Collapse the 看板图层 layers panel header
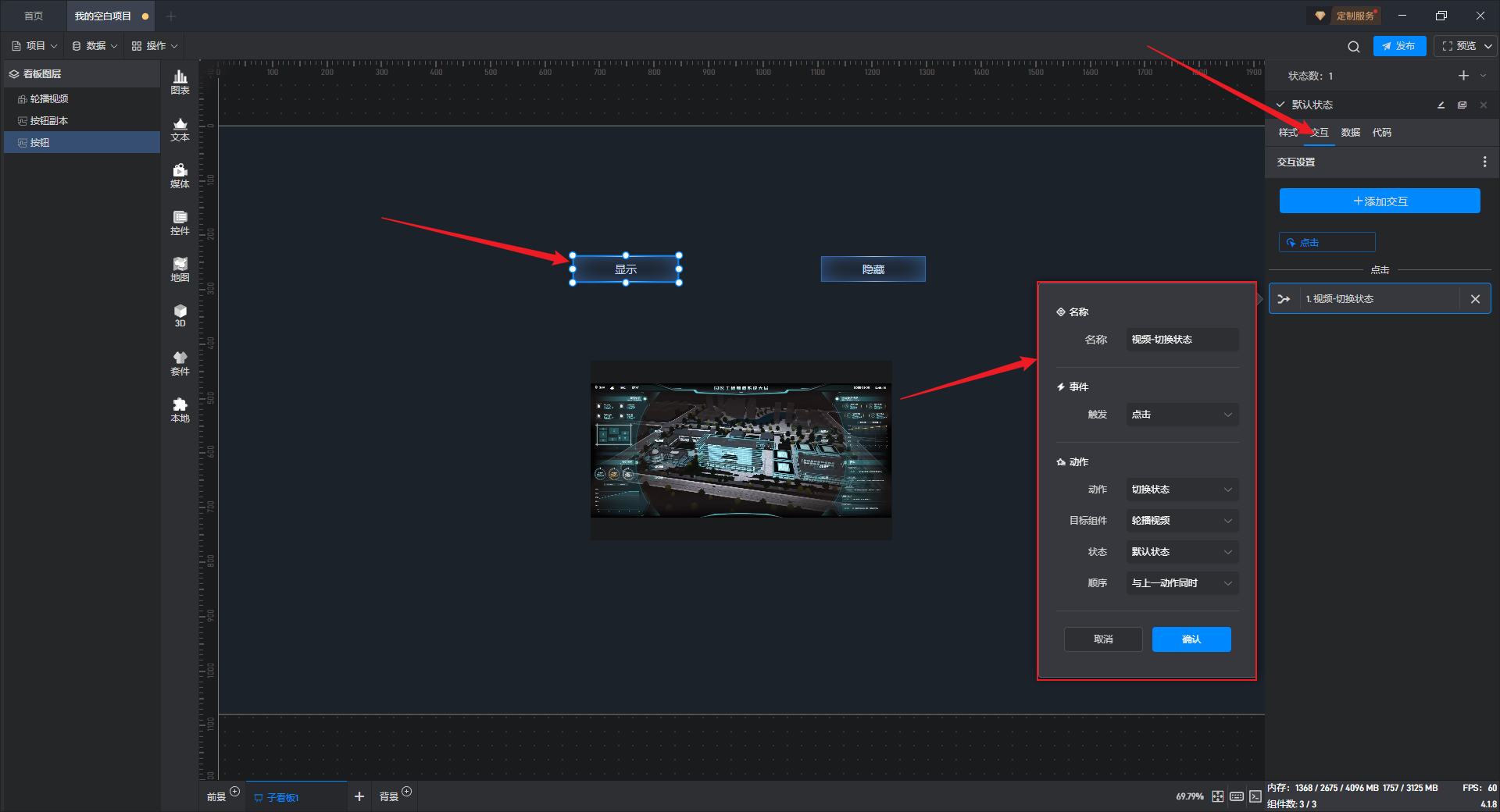This screenshot has height=812, width=1500. coord(82,74)
